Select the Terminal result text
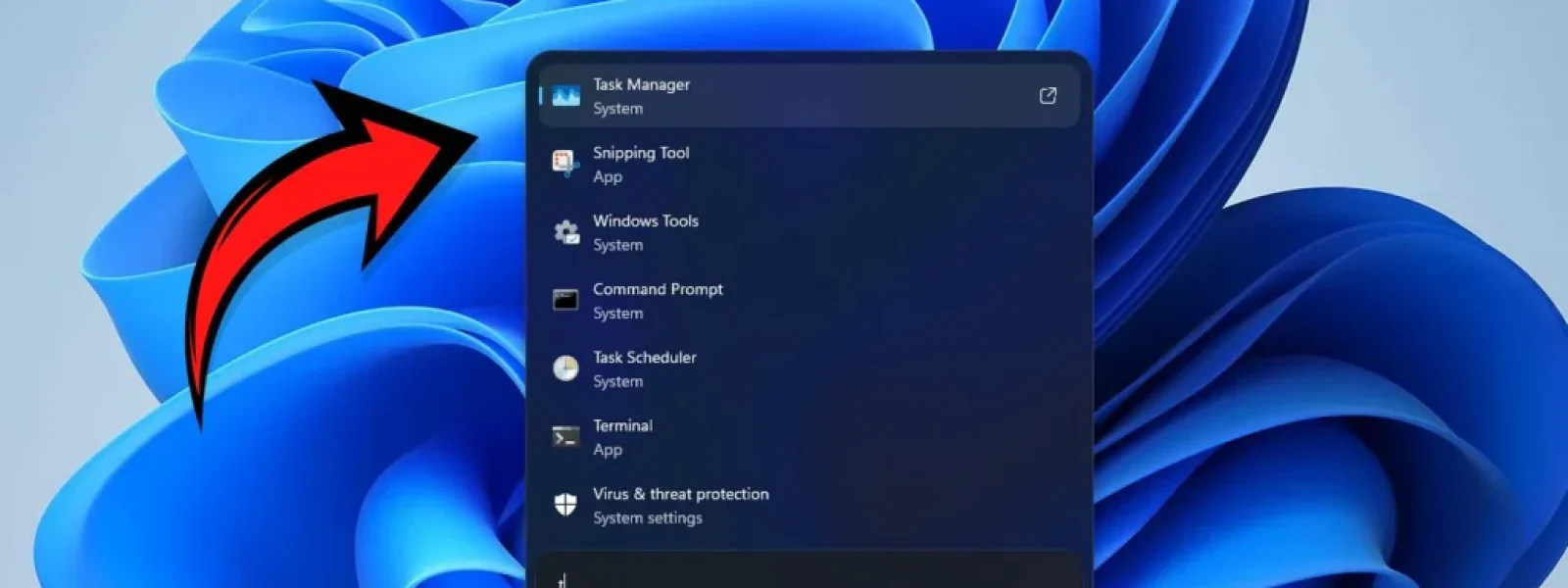1568x588 pixels. [622, 426]
